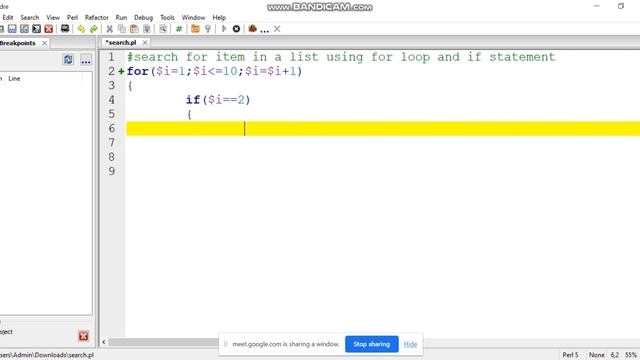The height and width of the screenshot is (360, 640).
Task: Open the Search menu
Action: pos(30,18)
